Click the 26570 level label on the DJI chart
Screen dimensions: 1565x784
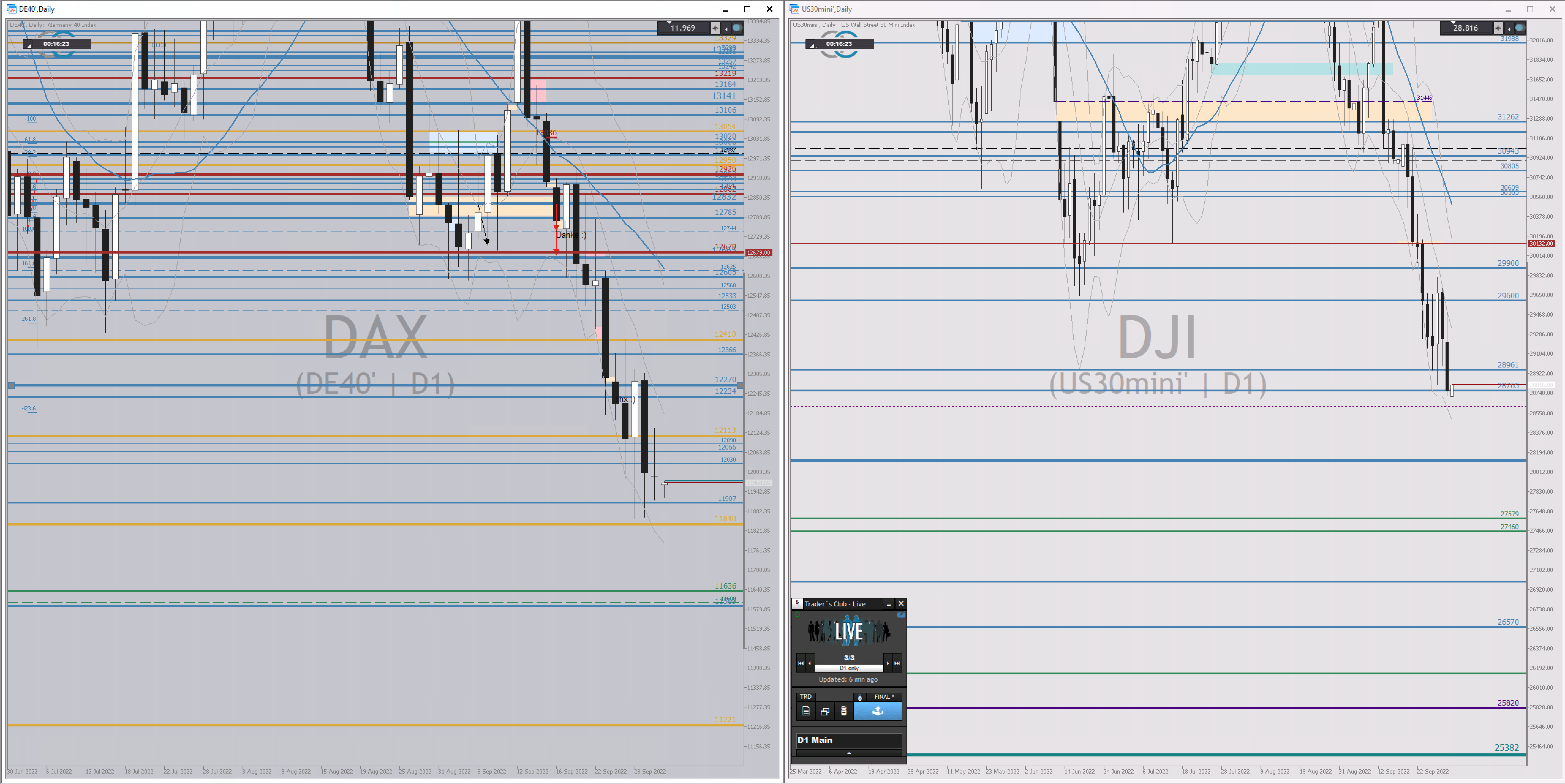coord(1508,622)
